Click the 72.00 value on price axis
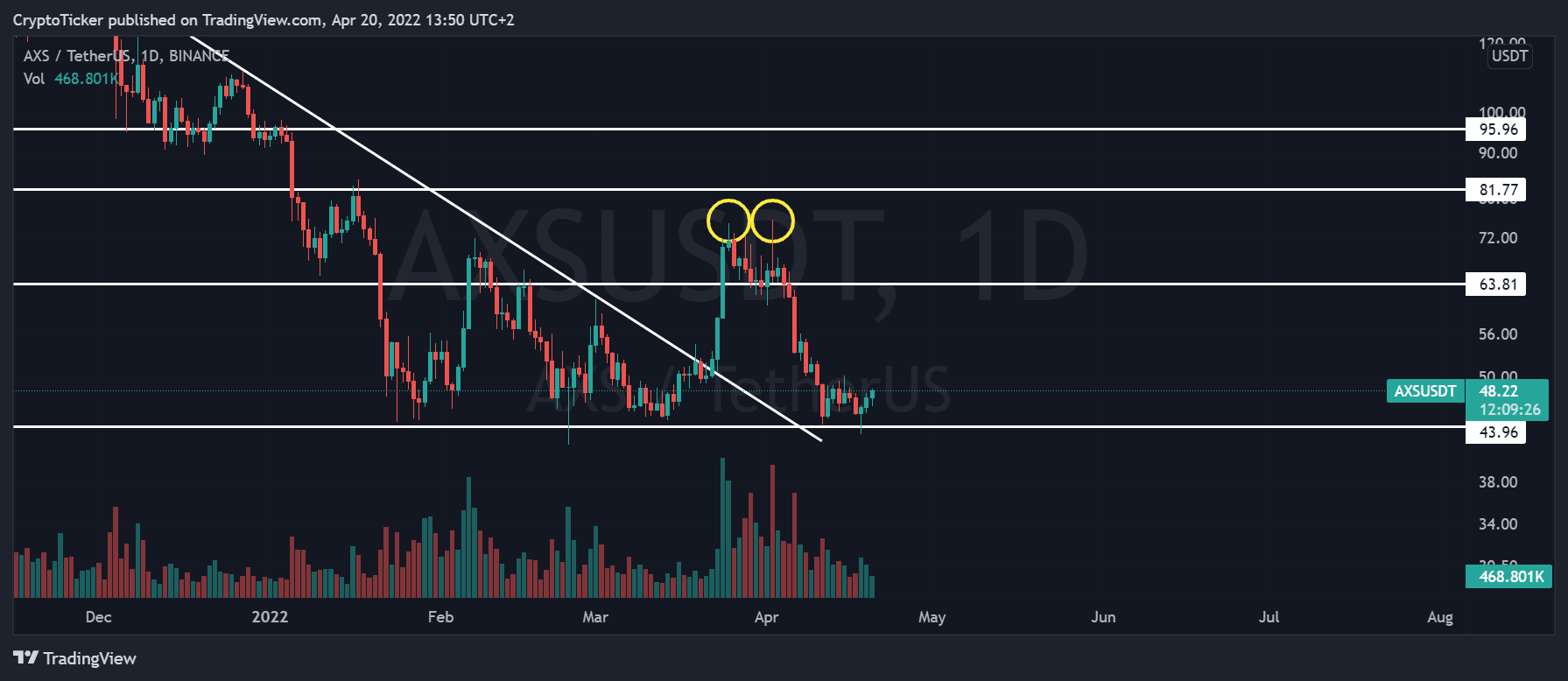Viewport: 1568px width, 681px height. pos(1497,238)
